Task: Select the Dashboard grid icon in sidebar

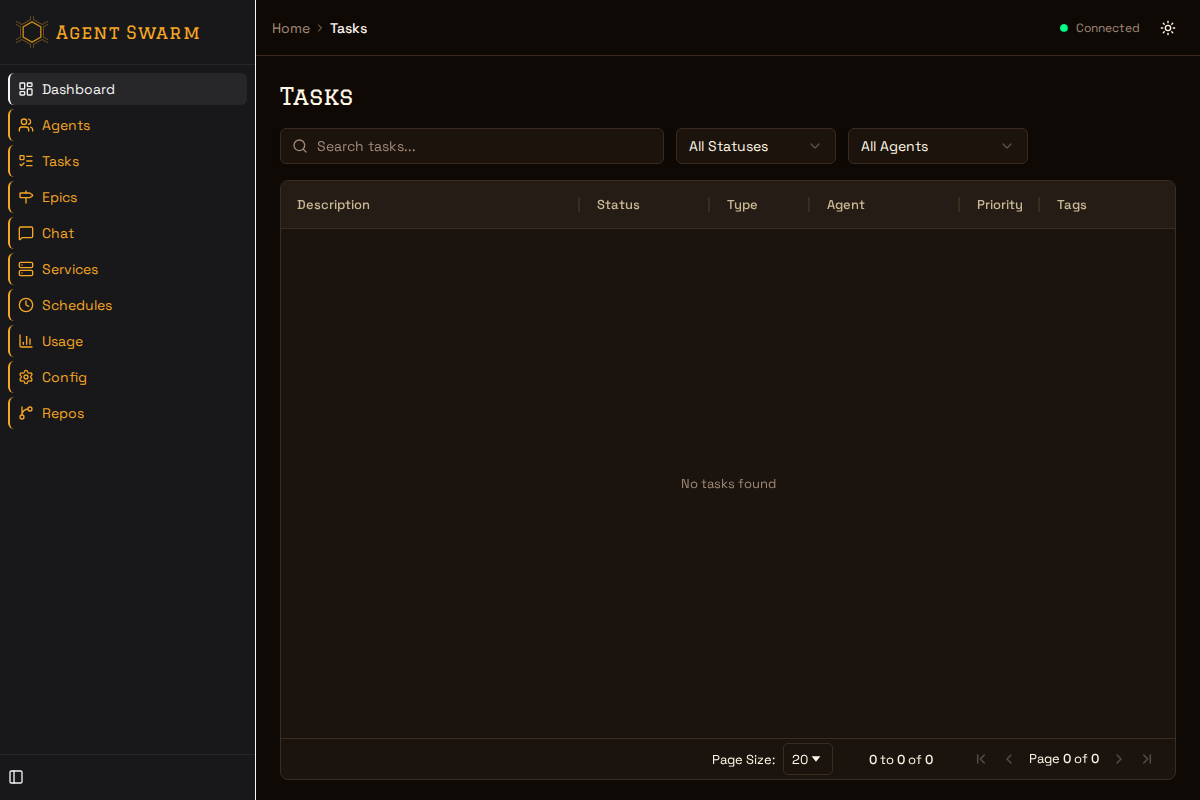Action: [25, 89]
